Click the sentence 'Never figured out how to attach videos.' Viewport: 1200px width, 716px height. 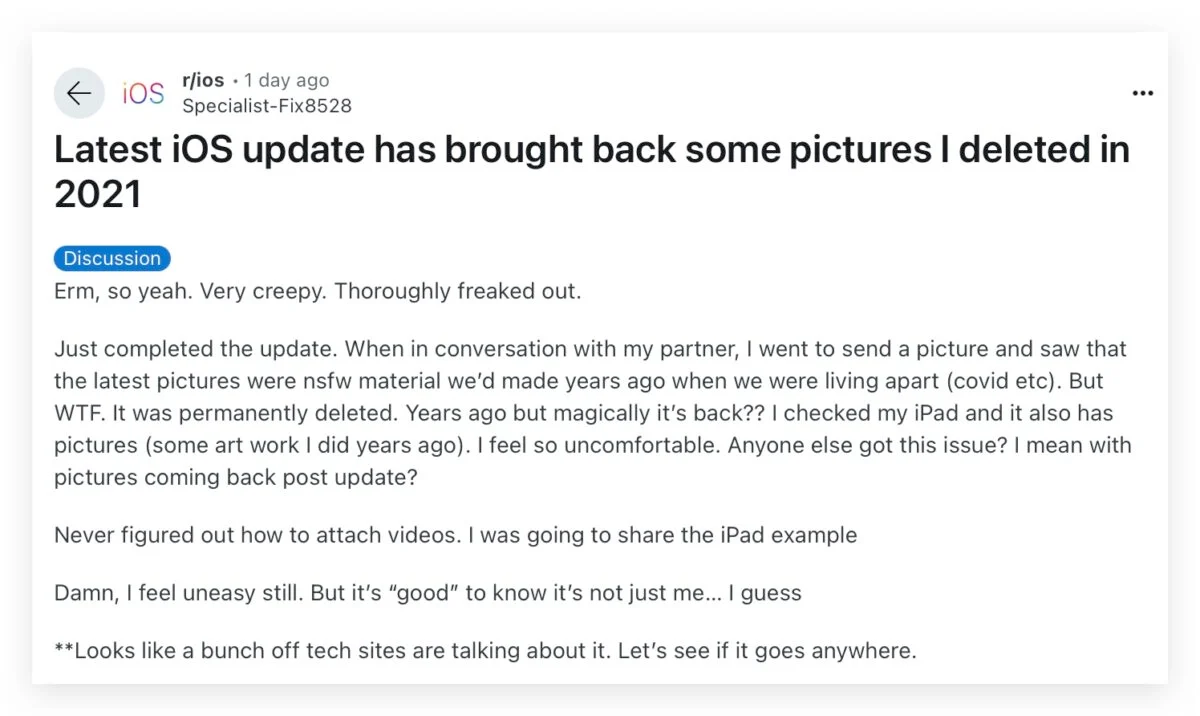258,535
